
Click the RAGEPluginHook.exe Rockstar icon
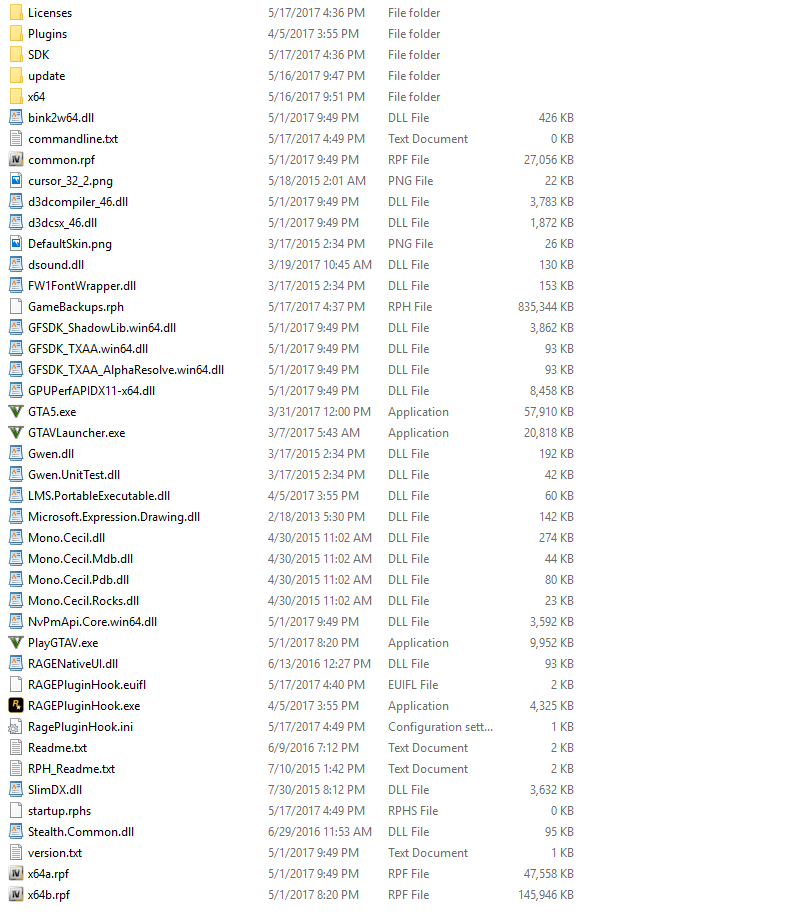pos(16,706)
